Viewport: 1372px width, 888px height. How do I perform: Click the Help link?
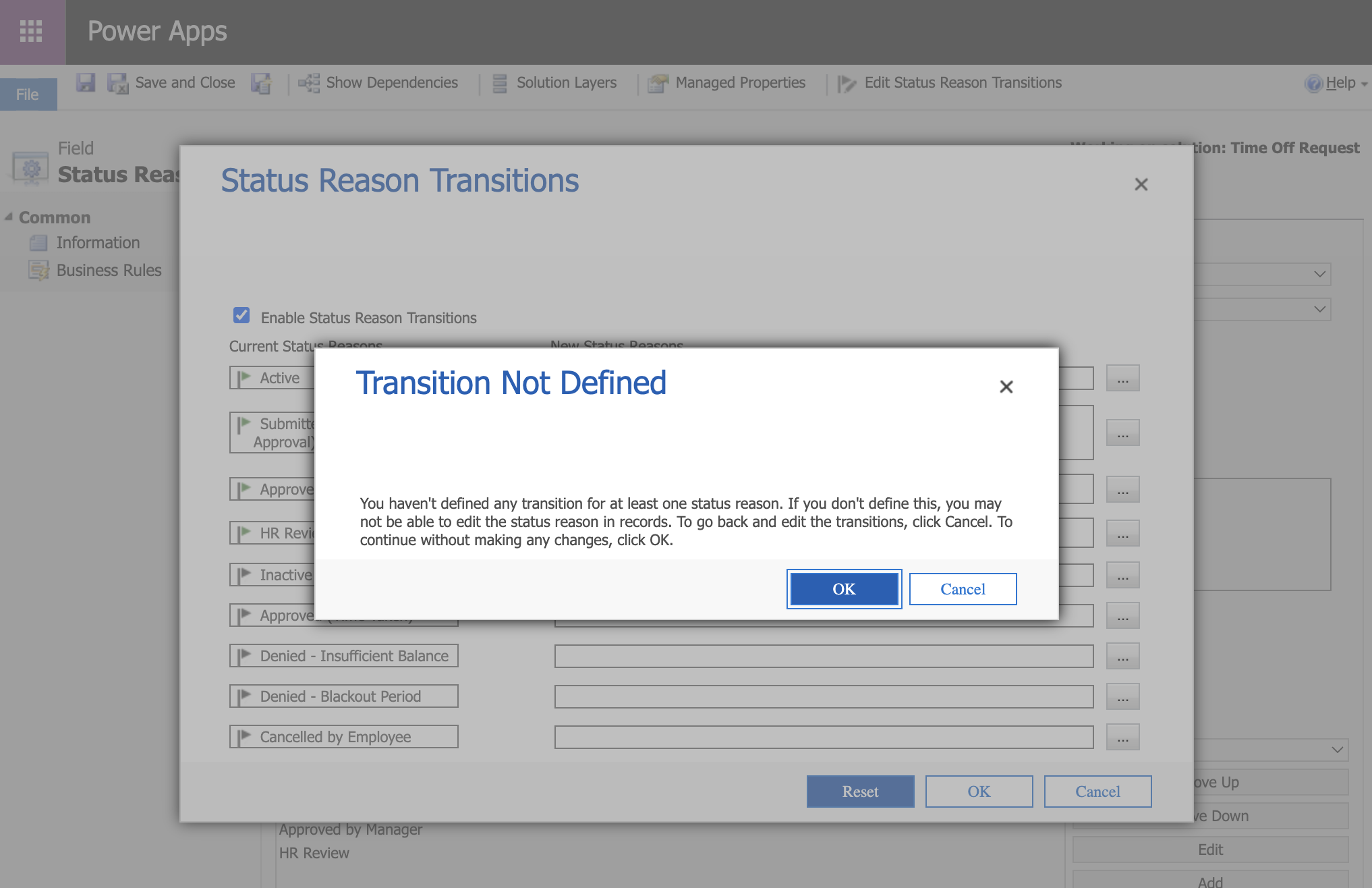(1340, 83)
